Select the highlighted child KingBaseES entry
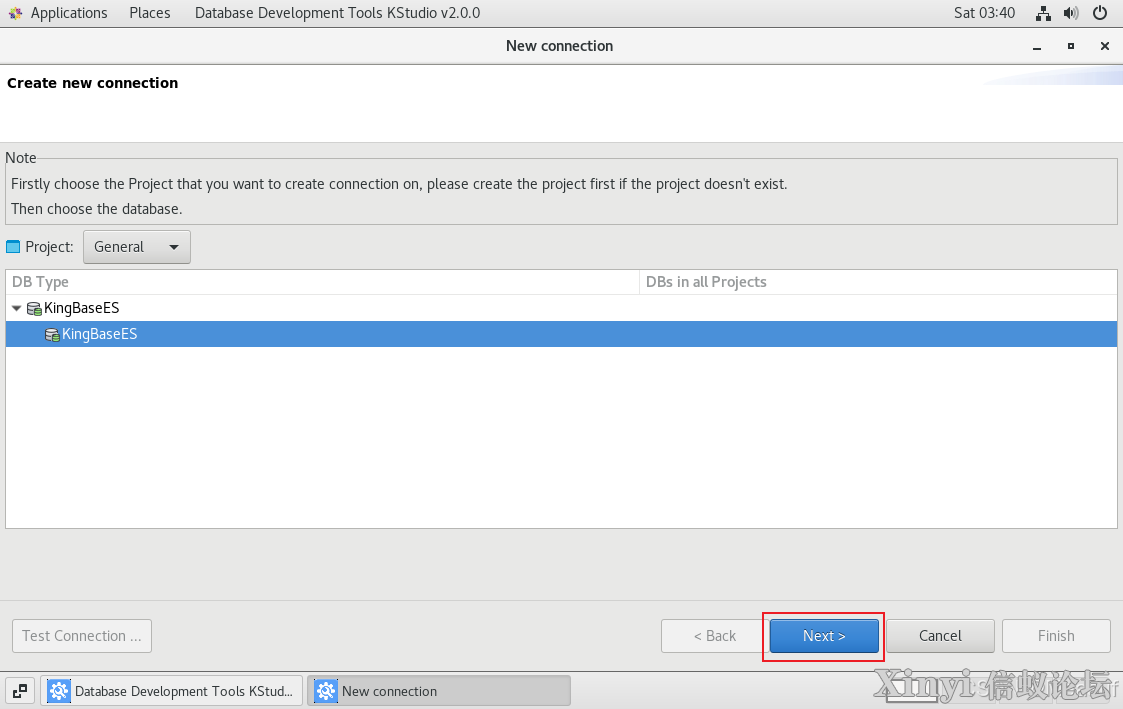 click(x=562, y=334)
